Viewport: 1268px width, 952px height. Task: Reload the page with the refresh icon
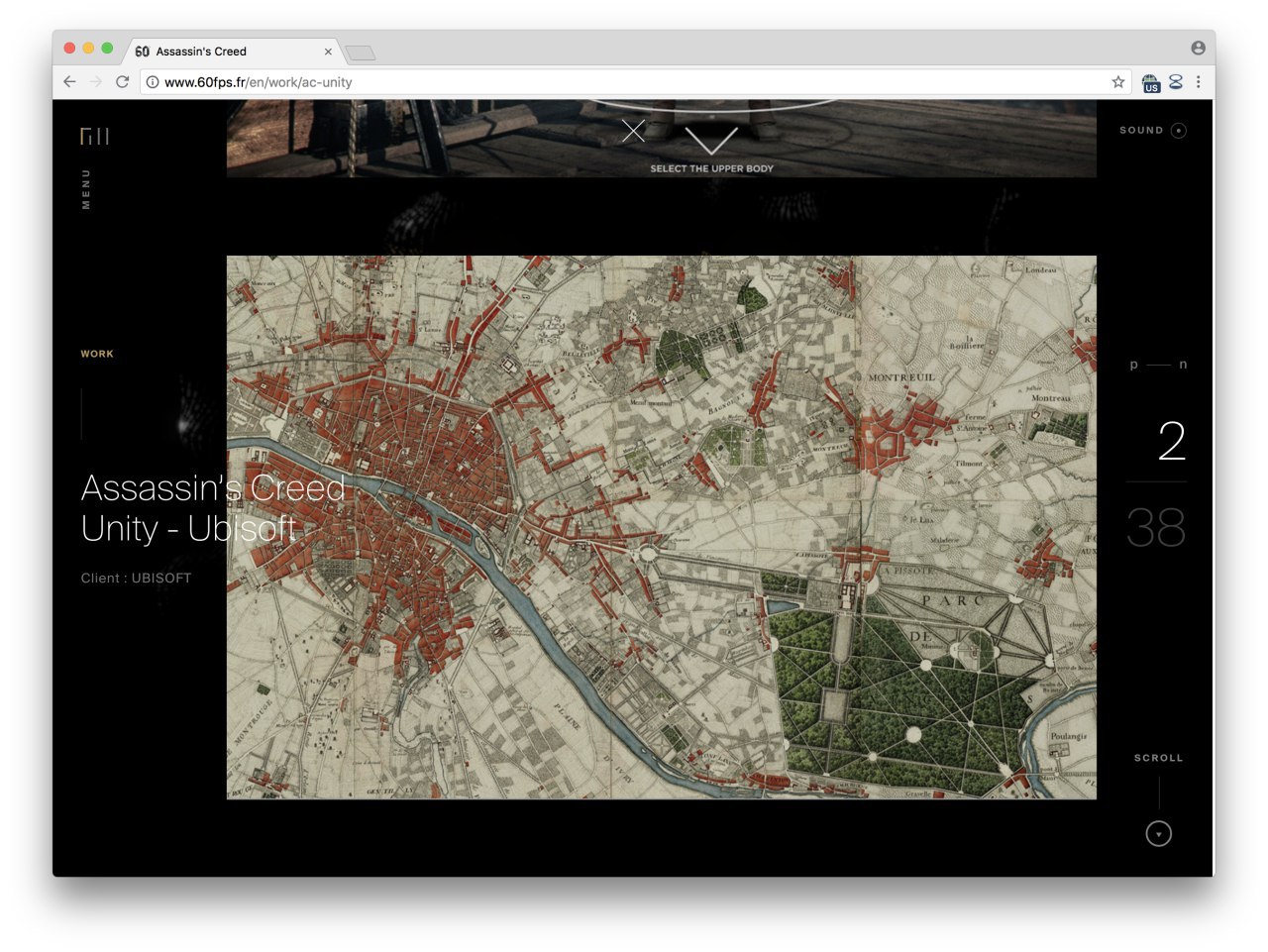[x=123, y=82]
